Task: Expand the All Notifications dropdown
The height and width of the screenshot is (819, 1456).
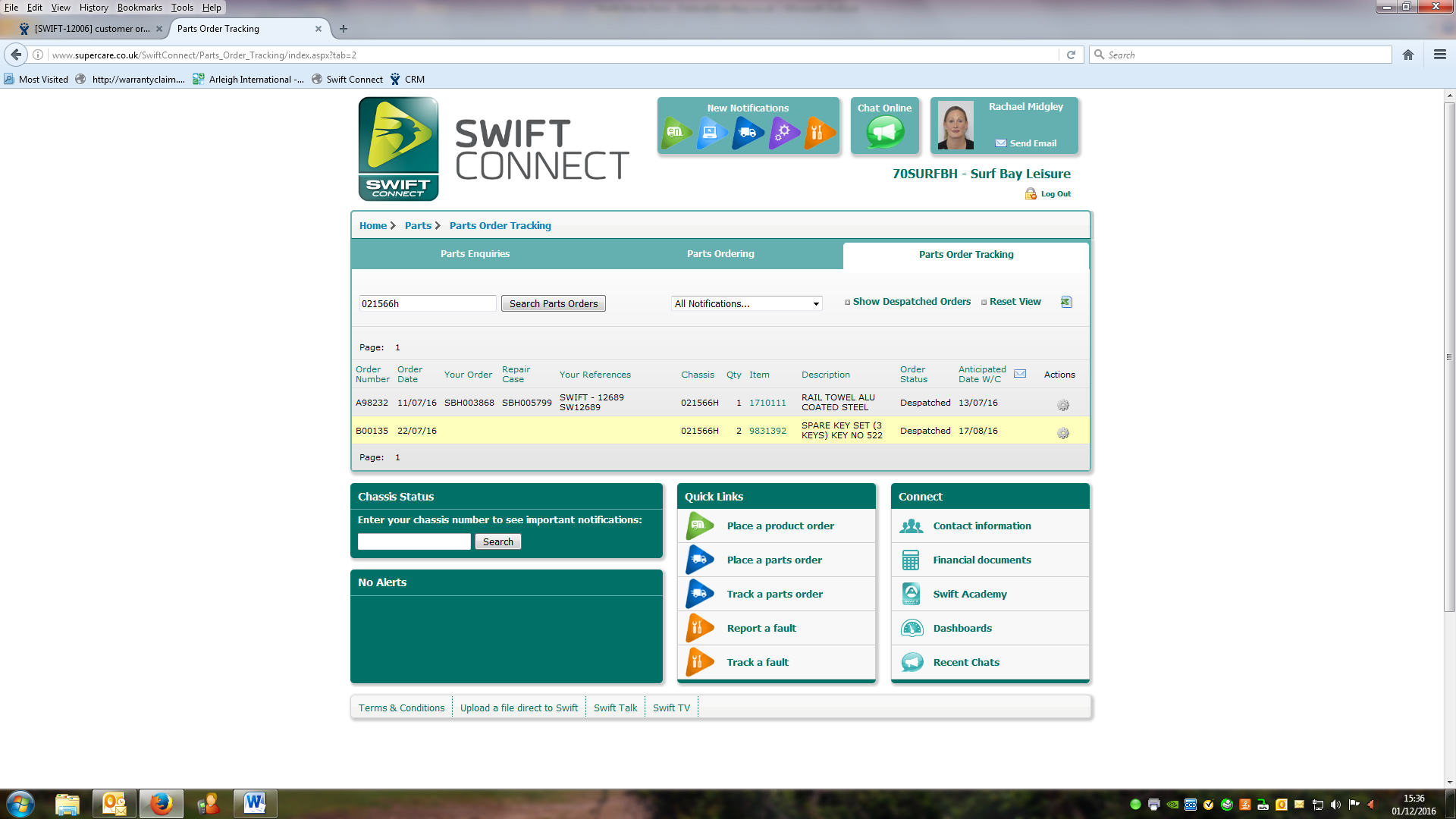Action: click(747, 303)
